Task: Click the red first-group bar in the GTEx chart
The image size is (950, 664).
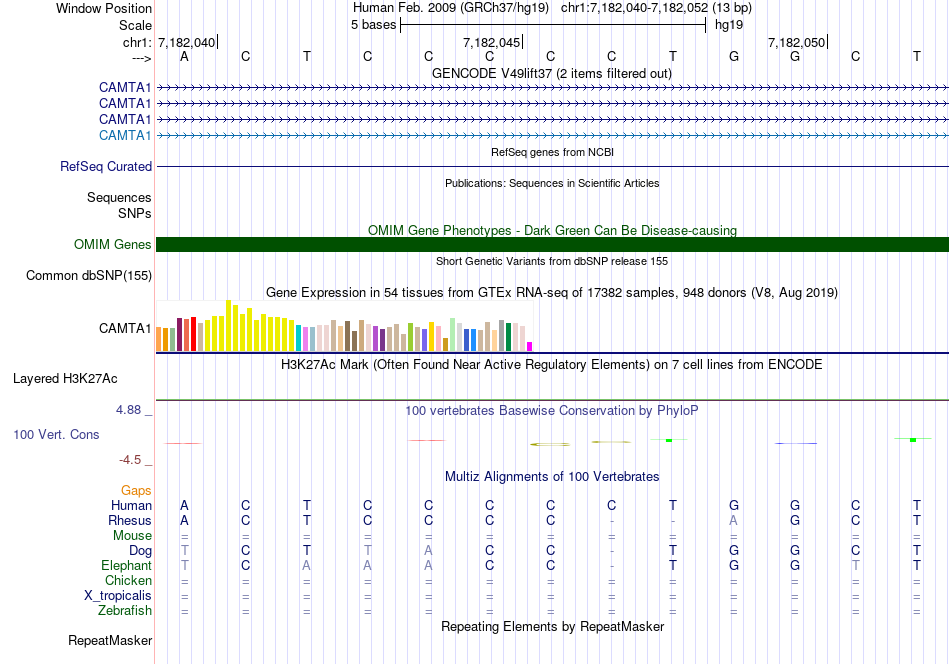Action: [x=193, y=334]
